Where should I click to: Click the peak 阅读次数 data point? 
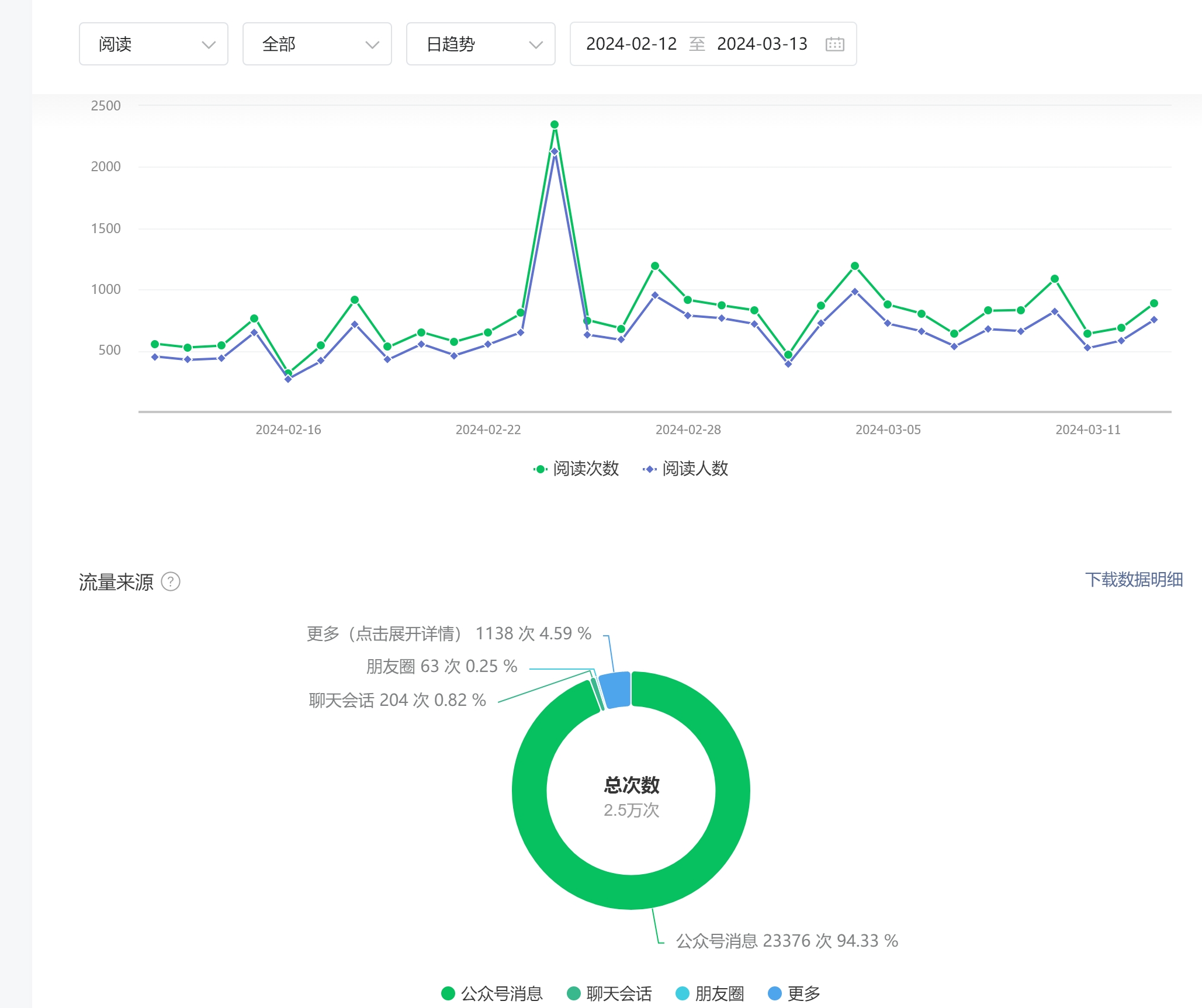tap(555, 124)
